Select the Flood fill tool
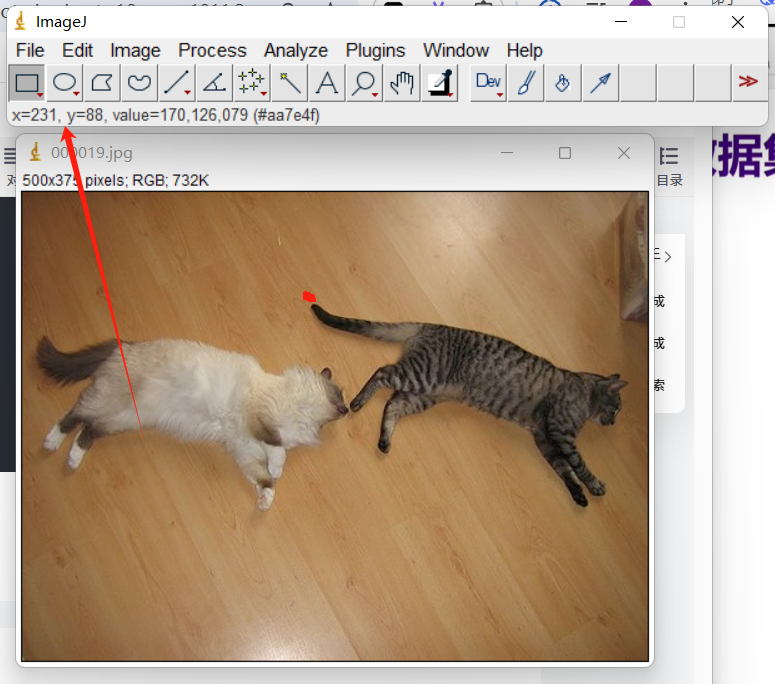Image resolution: width=775 pixels, height=684 pixels. (x=563, y=83)
